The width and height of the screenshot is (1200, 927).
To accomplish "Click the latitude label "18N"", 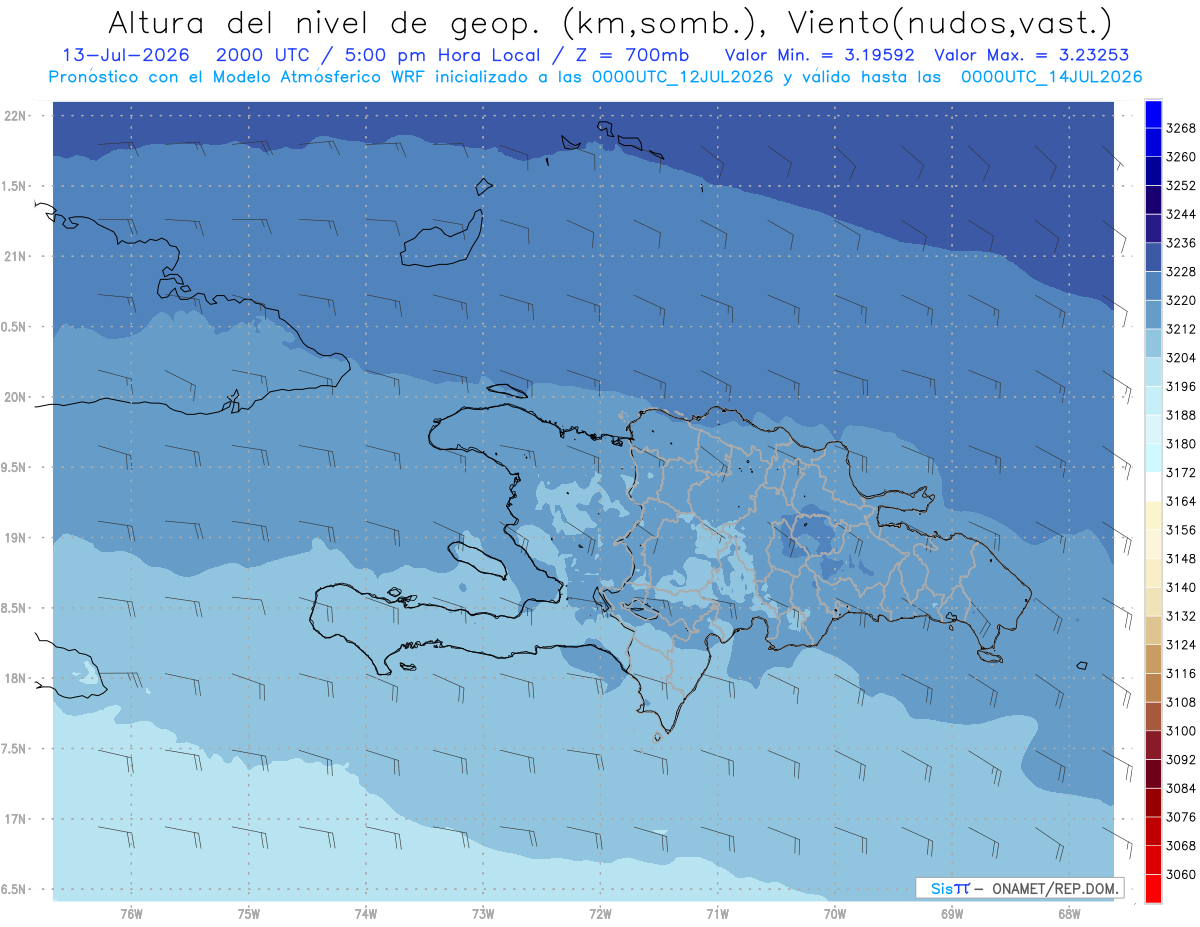I will (x=15, y=679).
